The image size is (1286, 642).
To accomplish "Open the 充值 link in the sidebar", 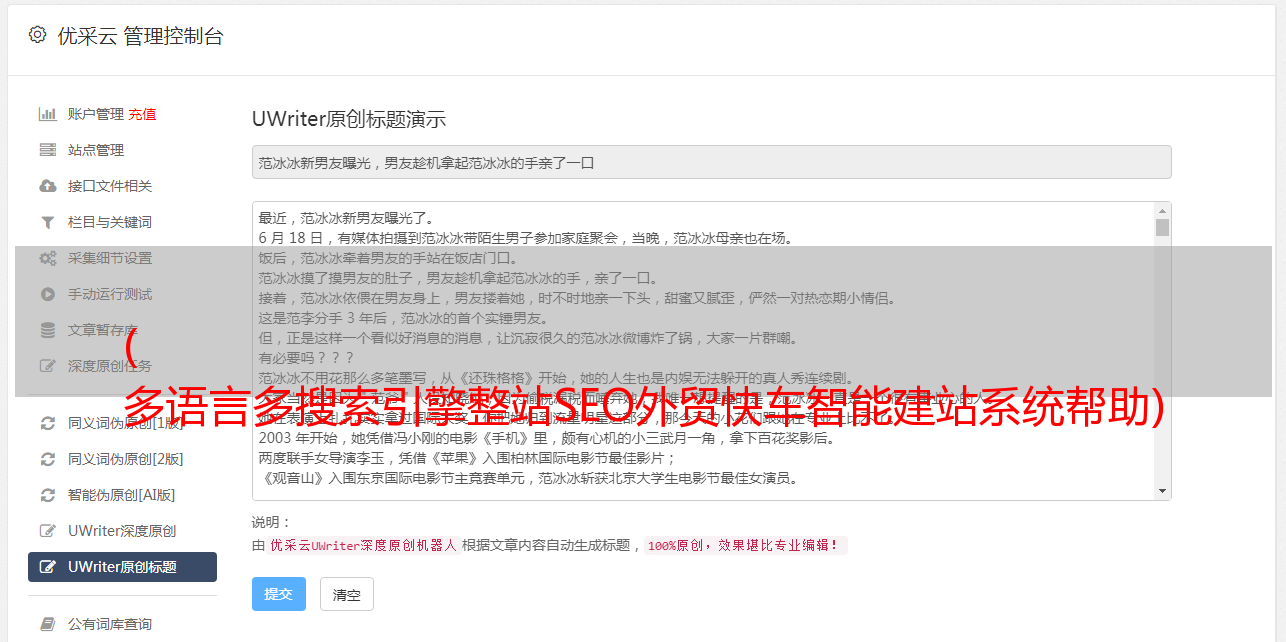I will pos(142,114).
